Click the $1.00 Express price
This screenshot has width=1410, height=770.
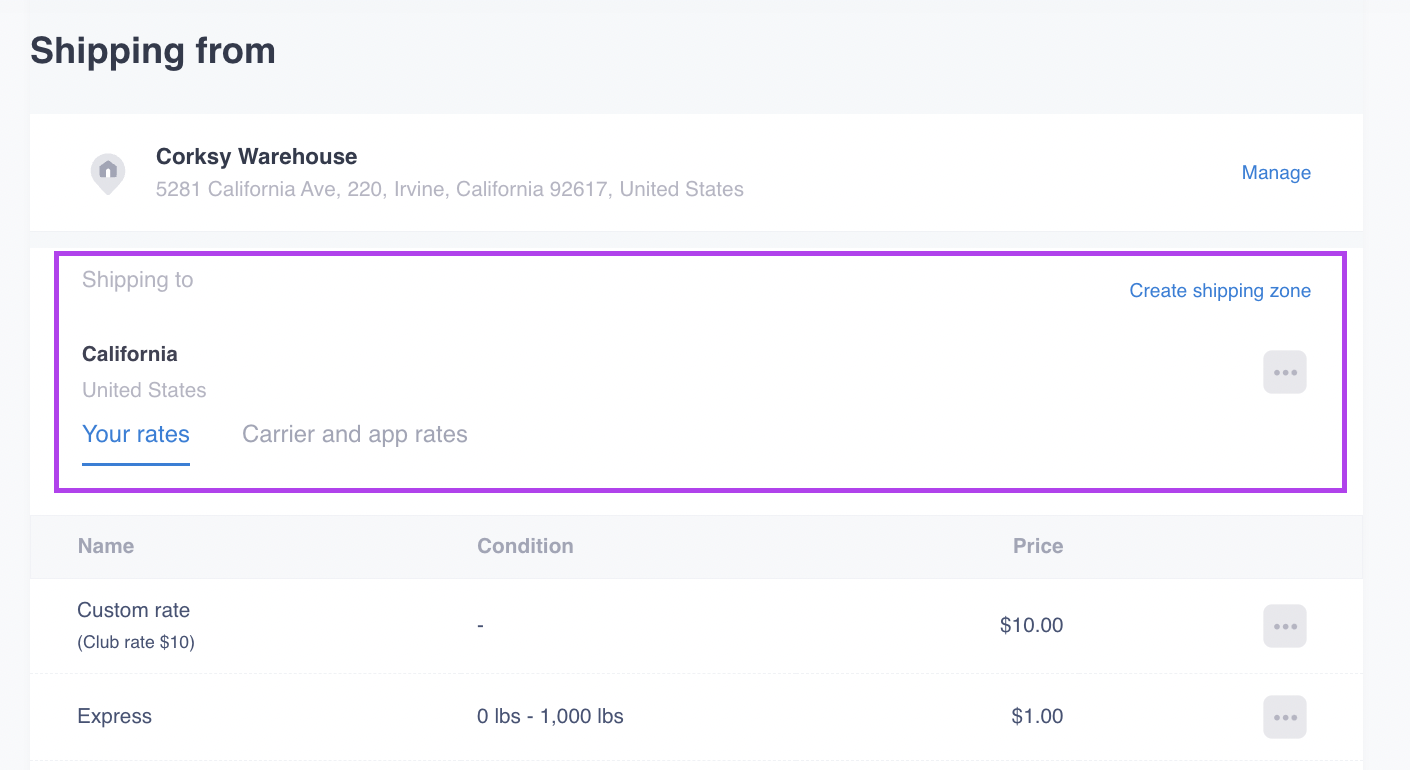[1037, 716]
